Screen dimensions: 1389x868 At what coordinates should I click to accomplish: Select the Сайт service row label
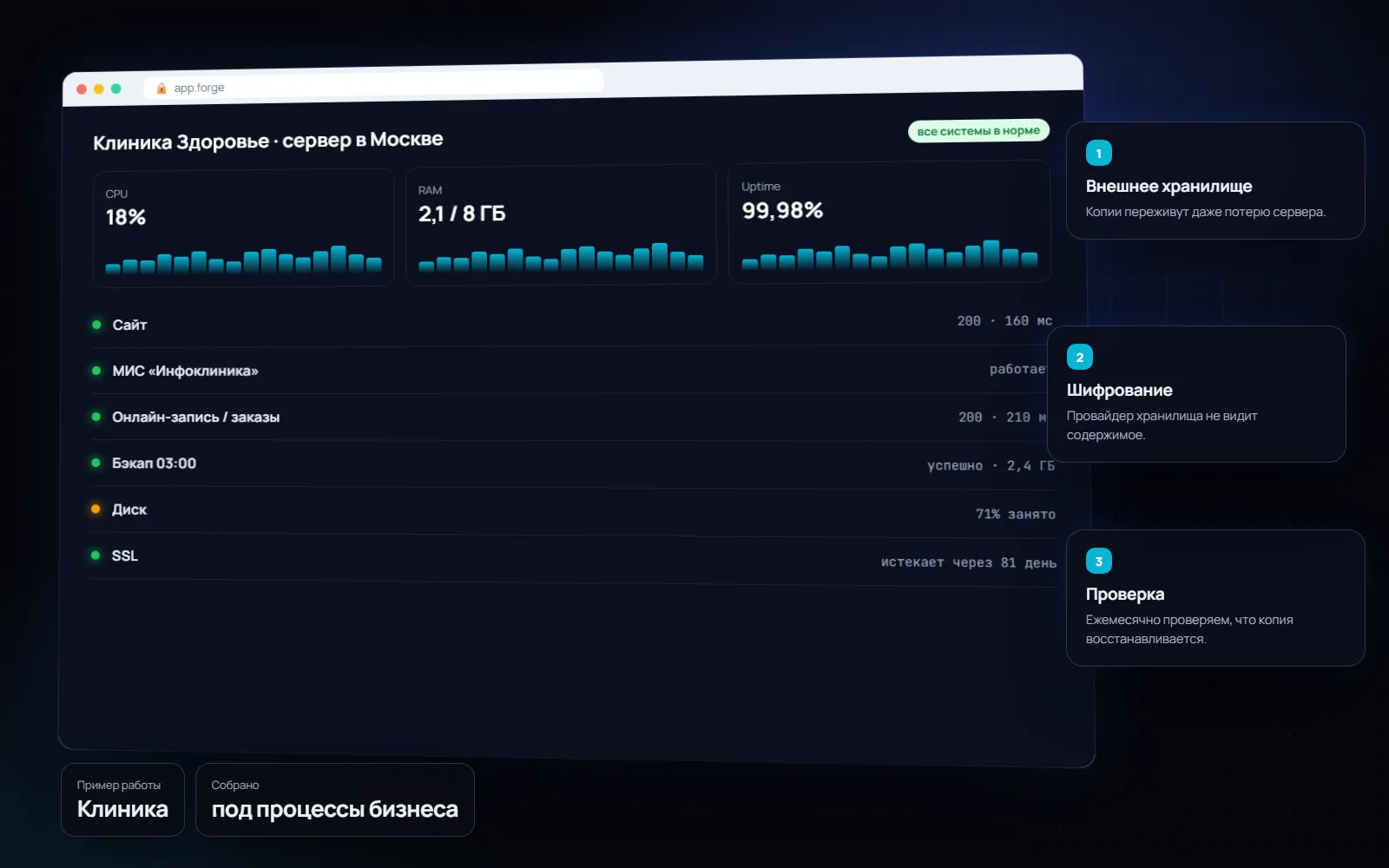click(x=129, y=325)
